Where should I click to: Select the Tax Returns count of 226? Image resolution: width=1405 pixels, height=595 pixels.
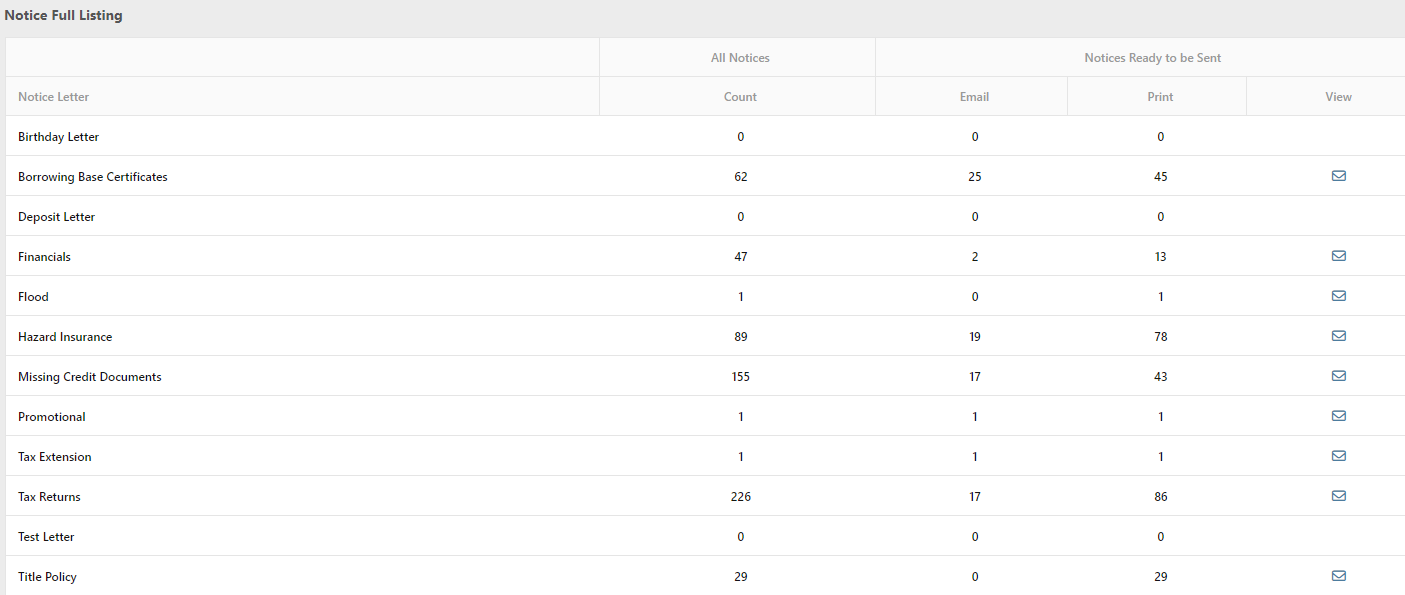tap(740, 497)
